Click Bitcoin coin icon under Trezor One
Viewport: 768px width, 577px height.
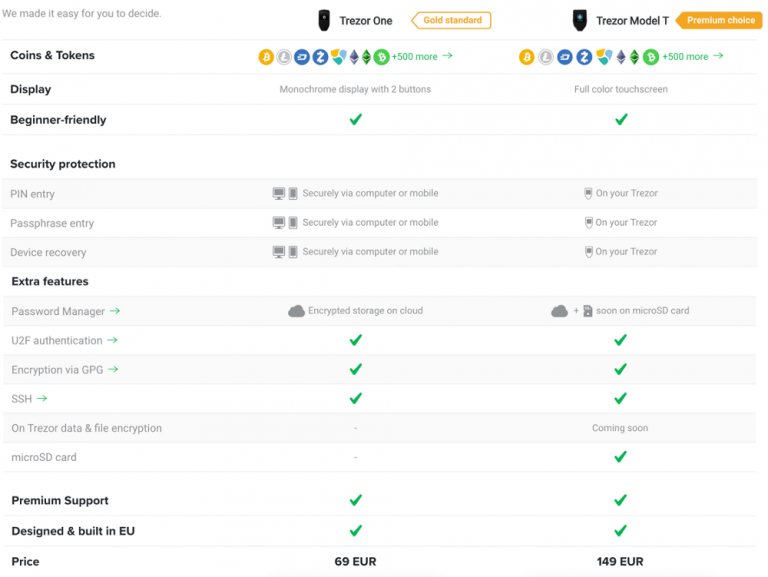pos(266,57)
